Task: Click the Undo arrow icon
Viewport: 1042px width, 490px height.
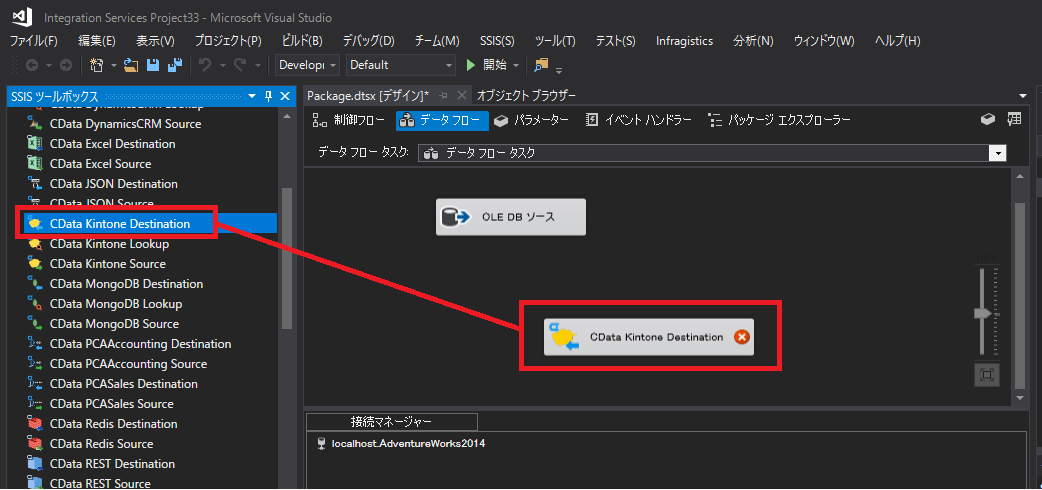Action: point(205,65)
